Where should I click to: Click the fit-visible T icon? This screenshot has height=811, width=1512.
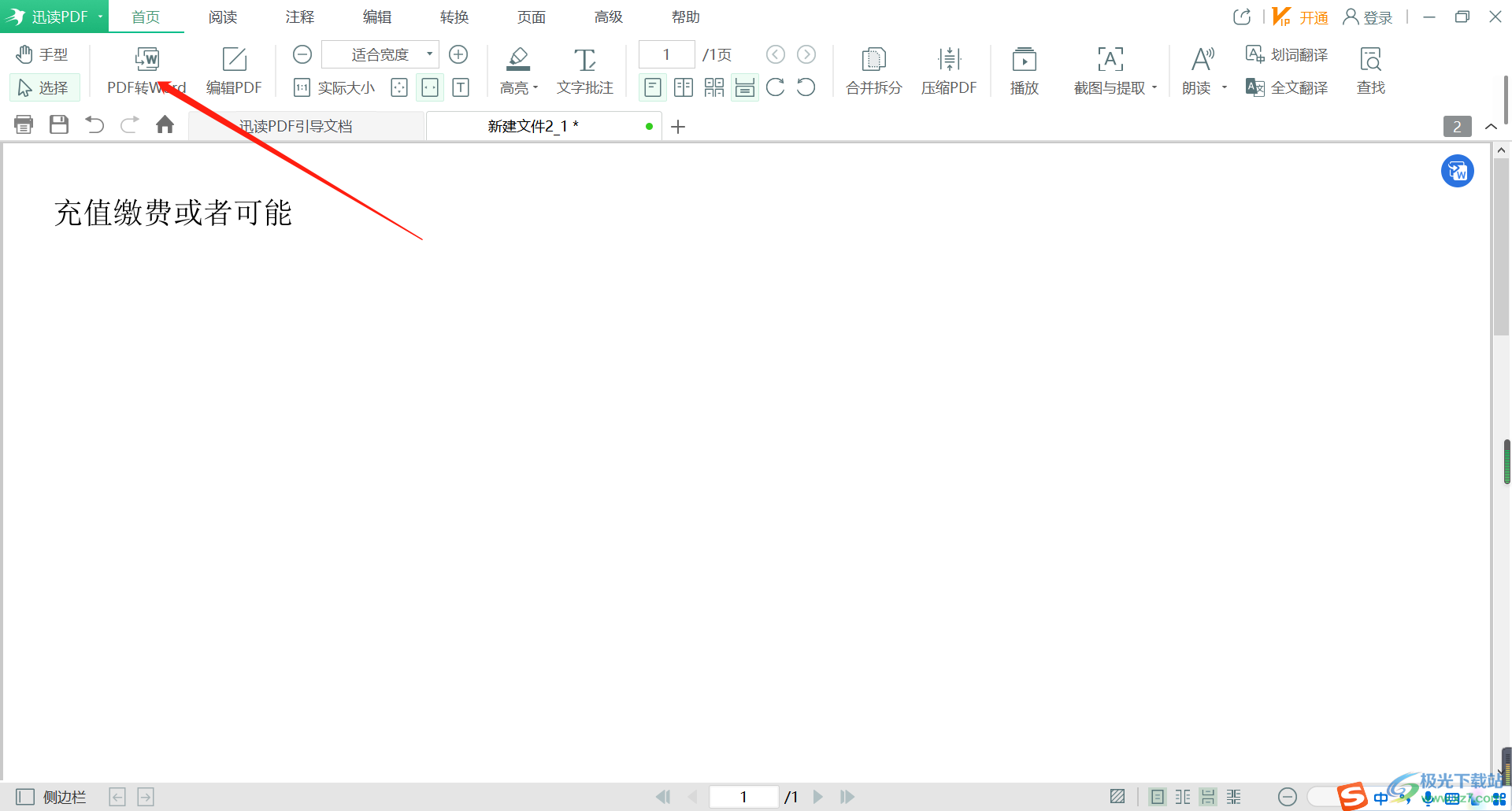click(x=461, y=87)
